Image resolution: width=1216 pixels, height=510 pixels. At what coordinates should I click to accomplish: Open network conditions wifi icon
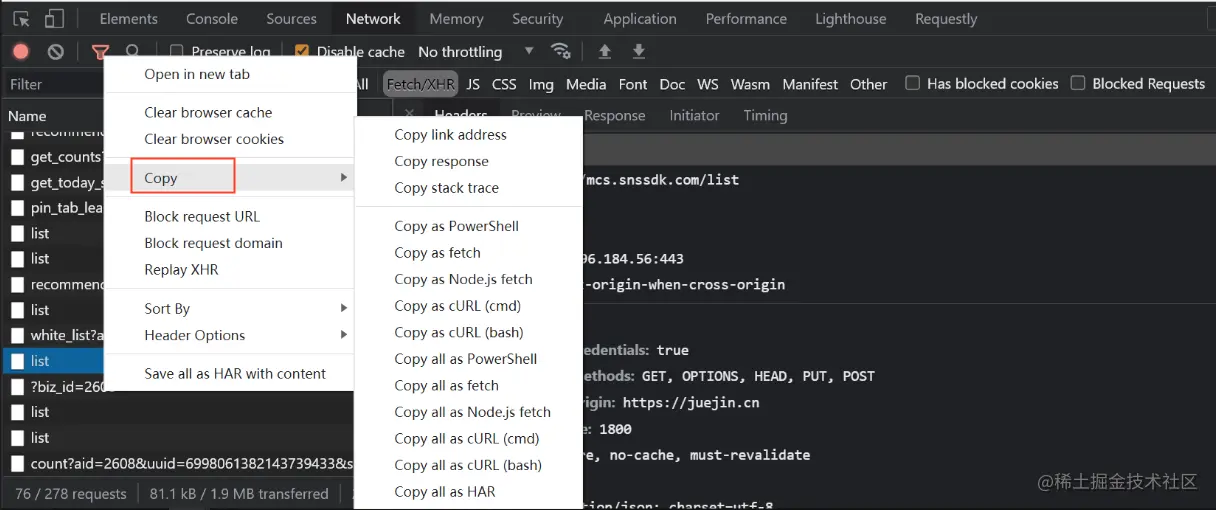pyautogui.click(x=561, y=52)
